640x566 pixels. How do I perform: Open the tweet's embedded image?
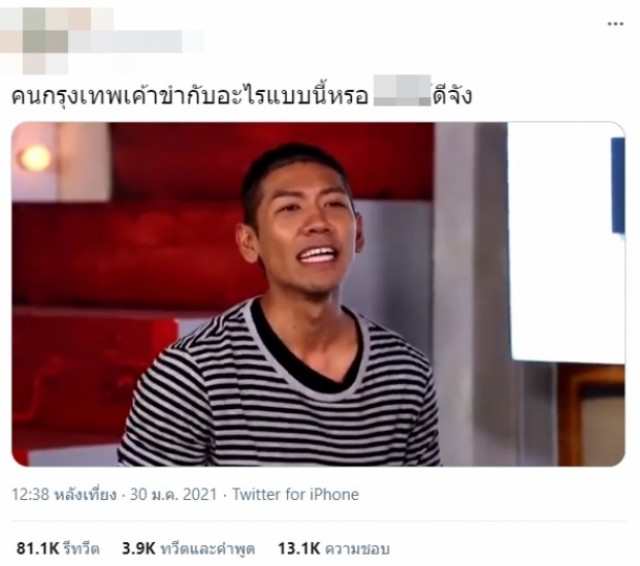[x=318, y=294]
